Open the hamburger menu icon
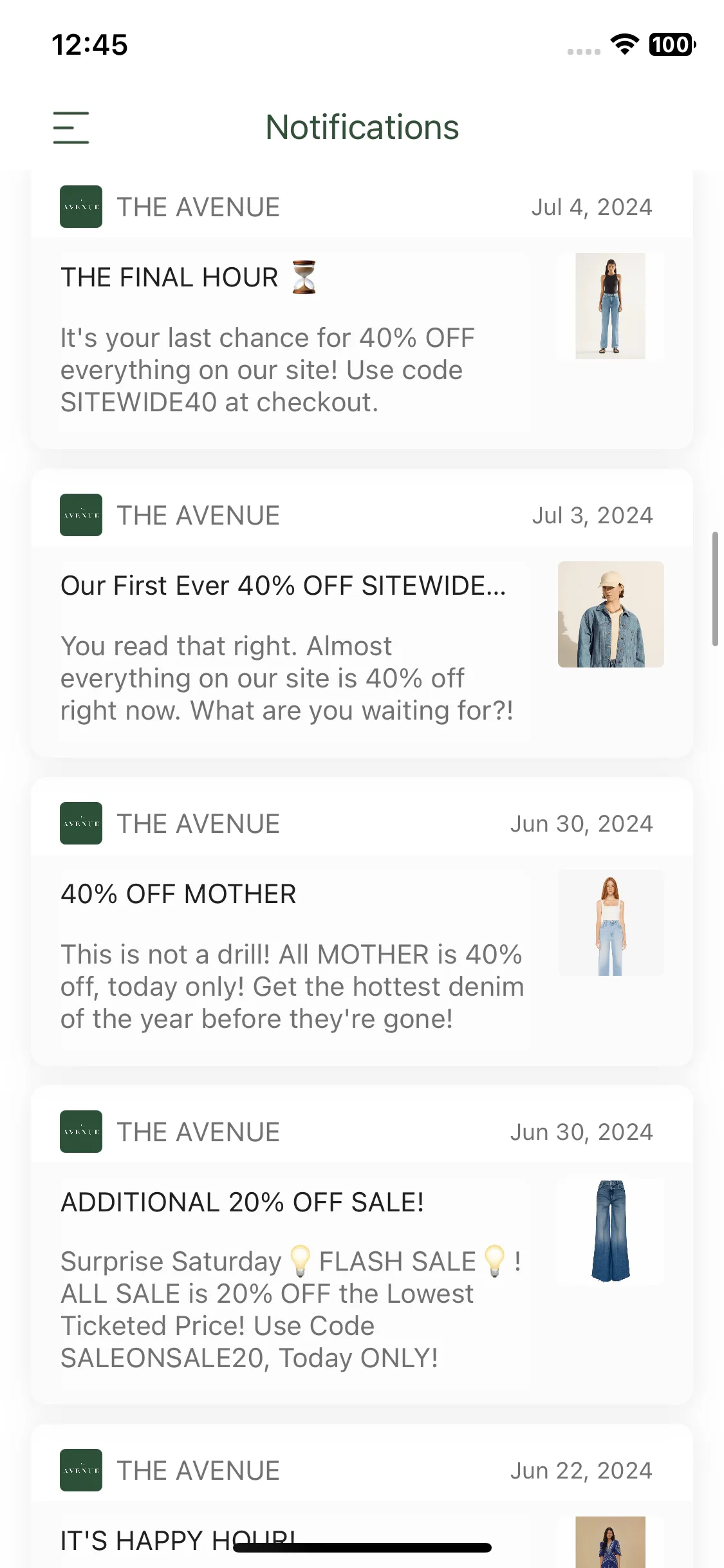724x1568 pixels. [x=71, y=127]
